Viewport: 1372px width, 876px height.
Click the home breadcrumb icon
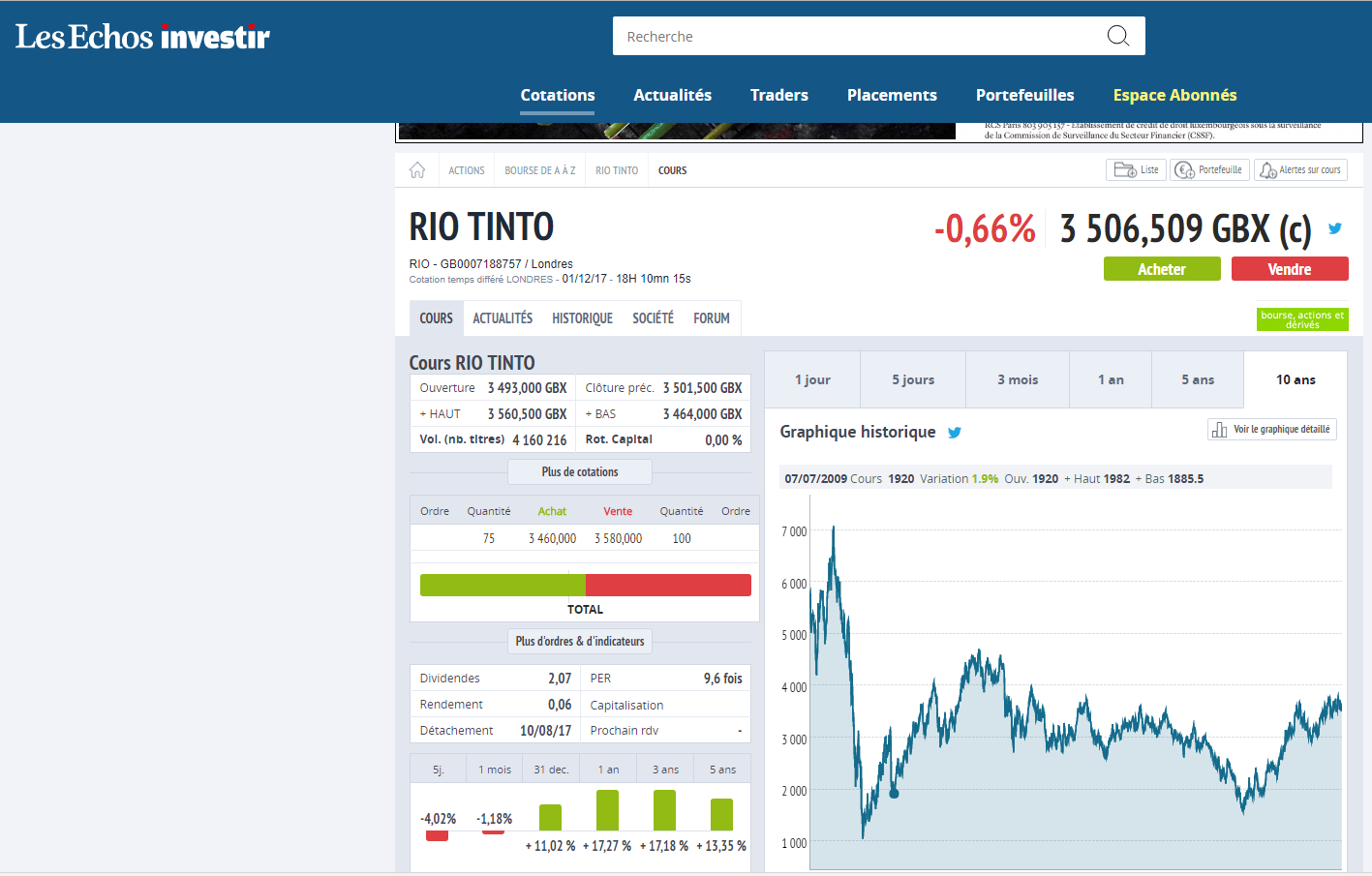pyautogui.click(x=417, y=170)
